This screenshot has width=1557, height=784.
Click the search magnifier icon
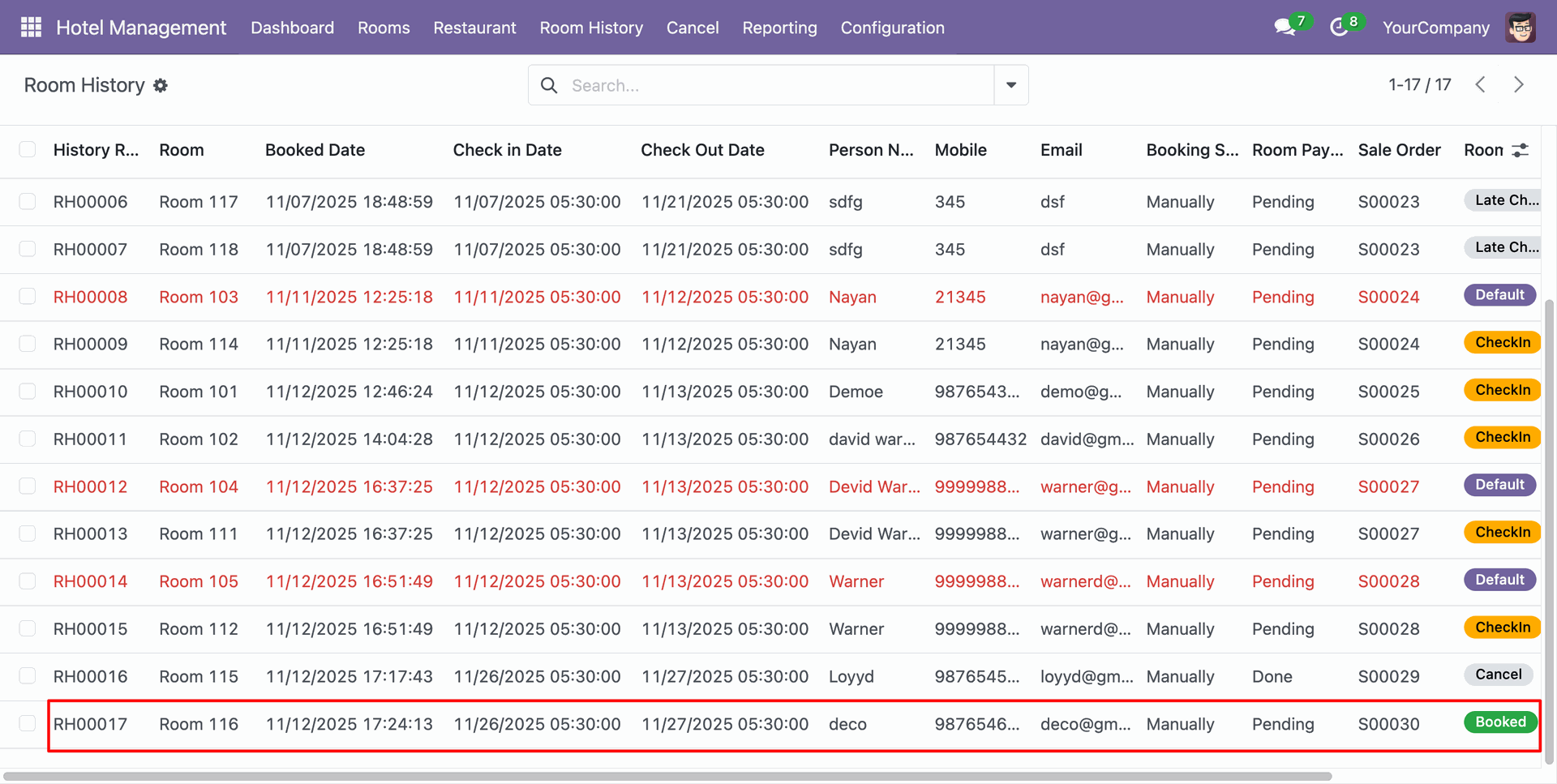[x=549, y=85]
